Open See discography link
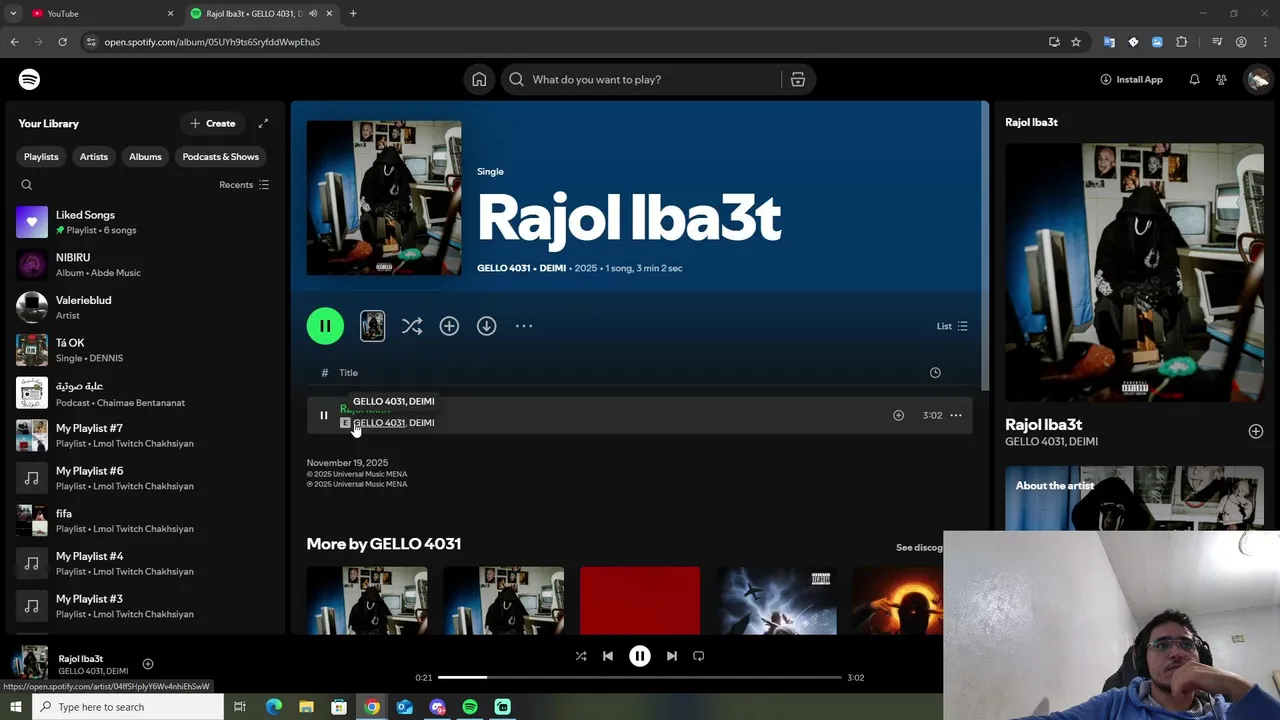Screen dimensions: 1280x720 coord(919,547)
